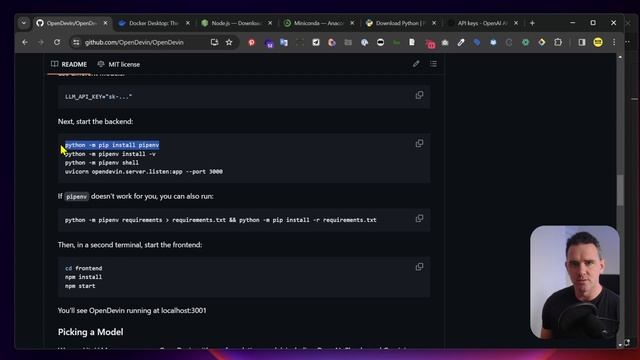Click the install app icon in address bar

[214, 42]
